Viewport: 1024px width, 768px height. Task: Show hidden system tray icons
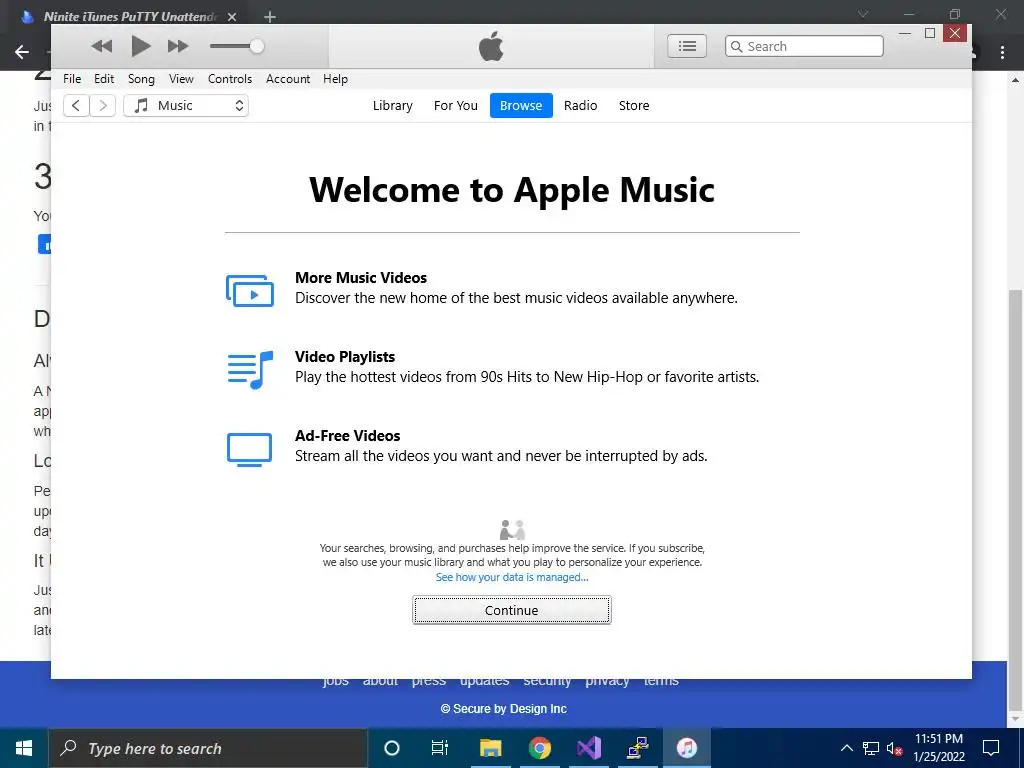point(846,748)
